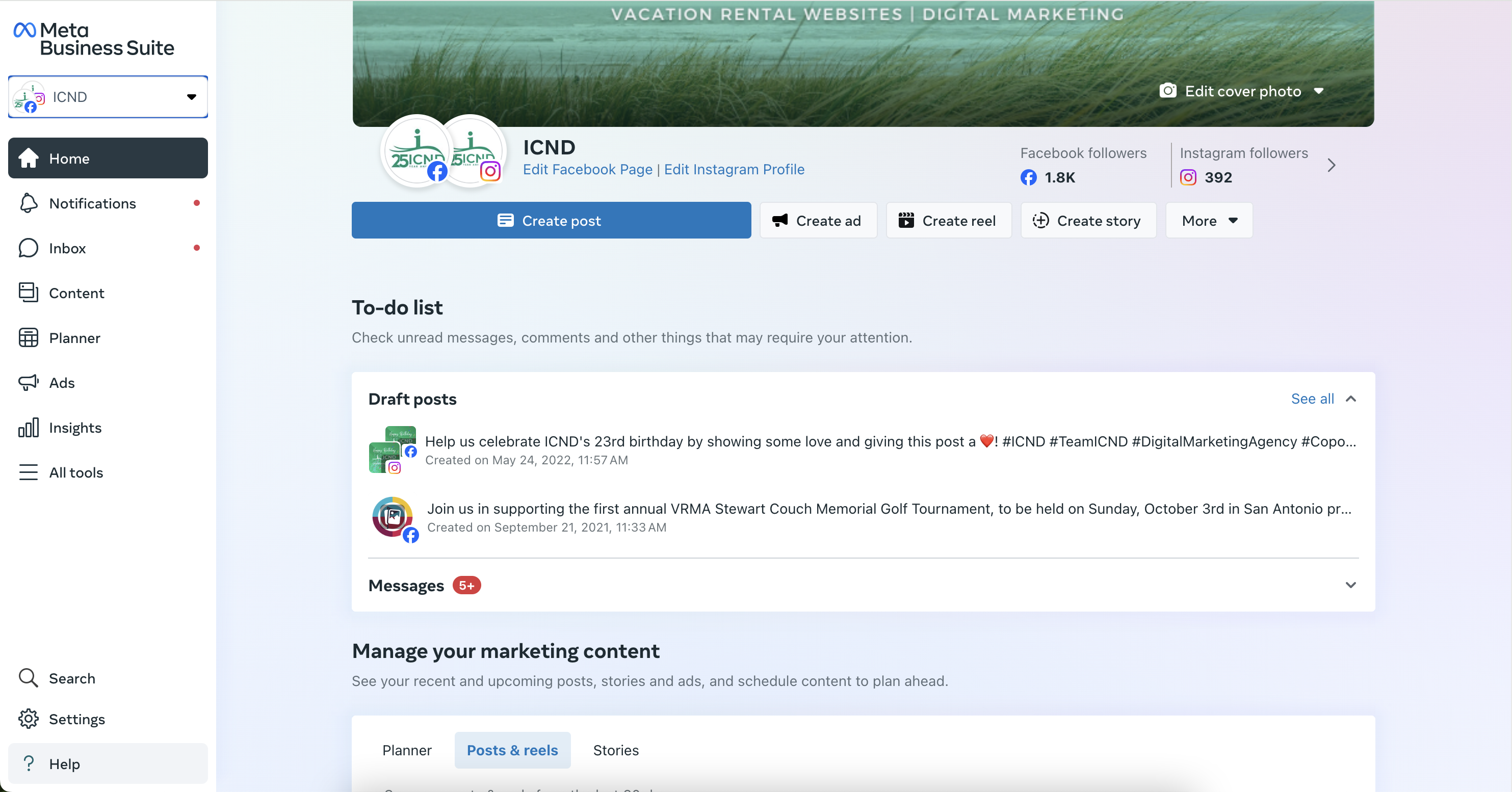
Task: Open Inbox via the speech bubble icon
Action: pyautogui.click(x=28, y=248)
